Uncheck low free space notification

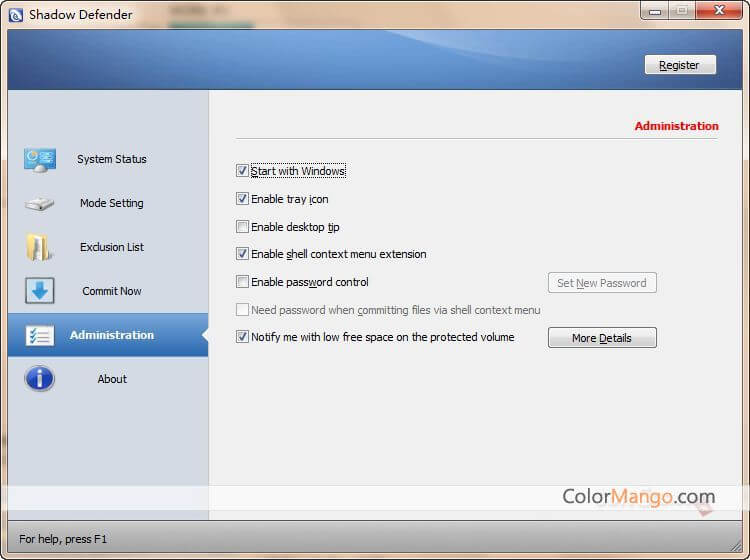tap(242, 337)
